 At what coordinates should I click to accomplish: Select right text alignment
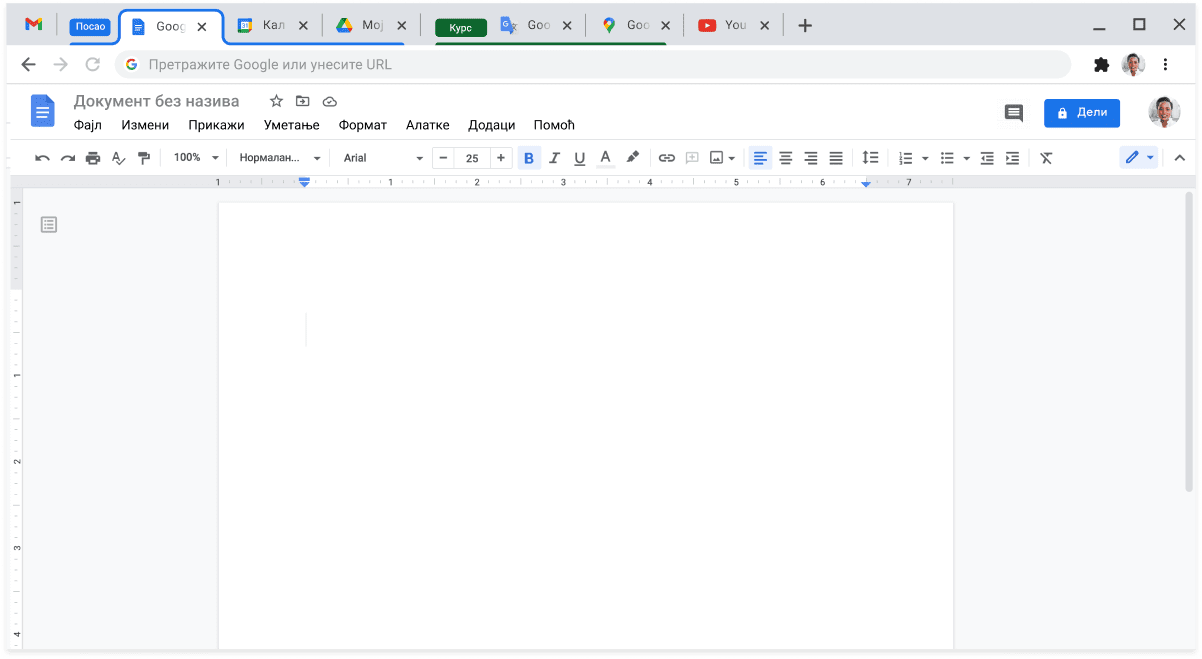point(811,158)
